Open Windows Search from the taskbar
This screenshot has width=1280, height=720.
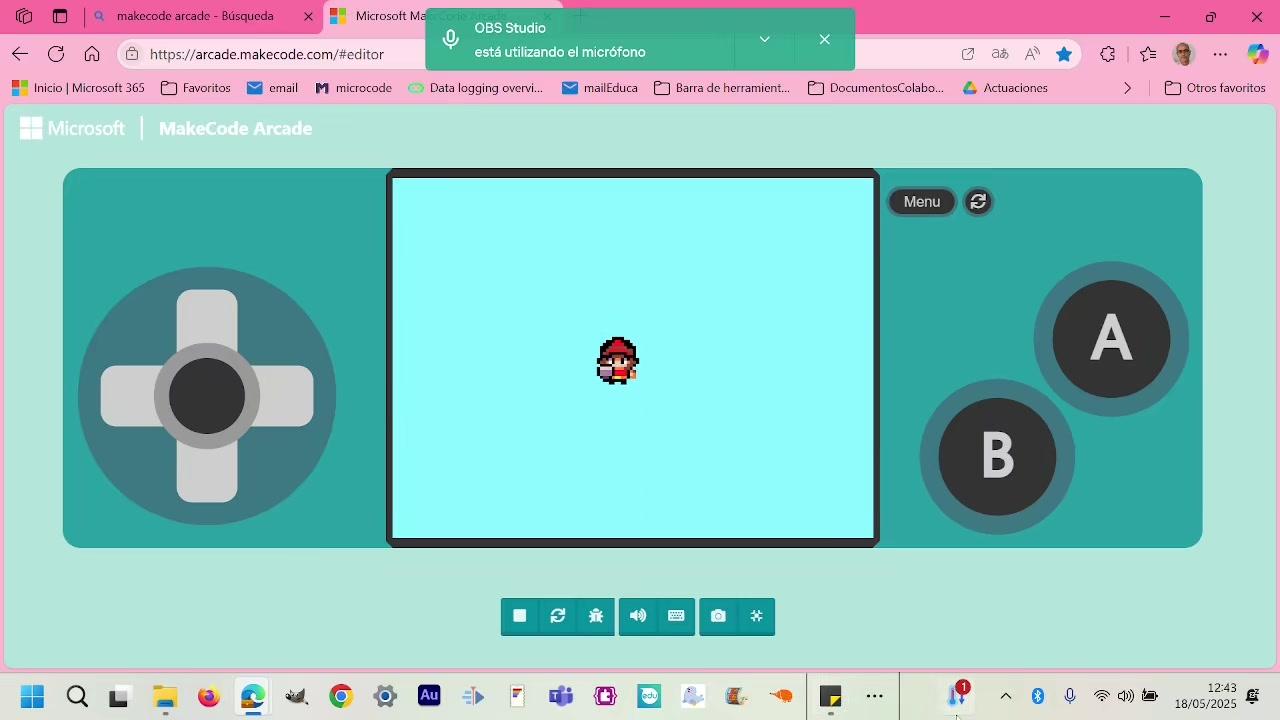click(x=77, y=696)
